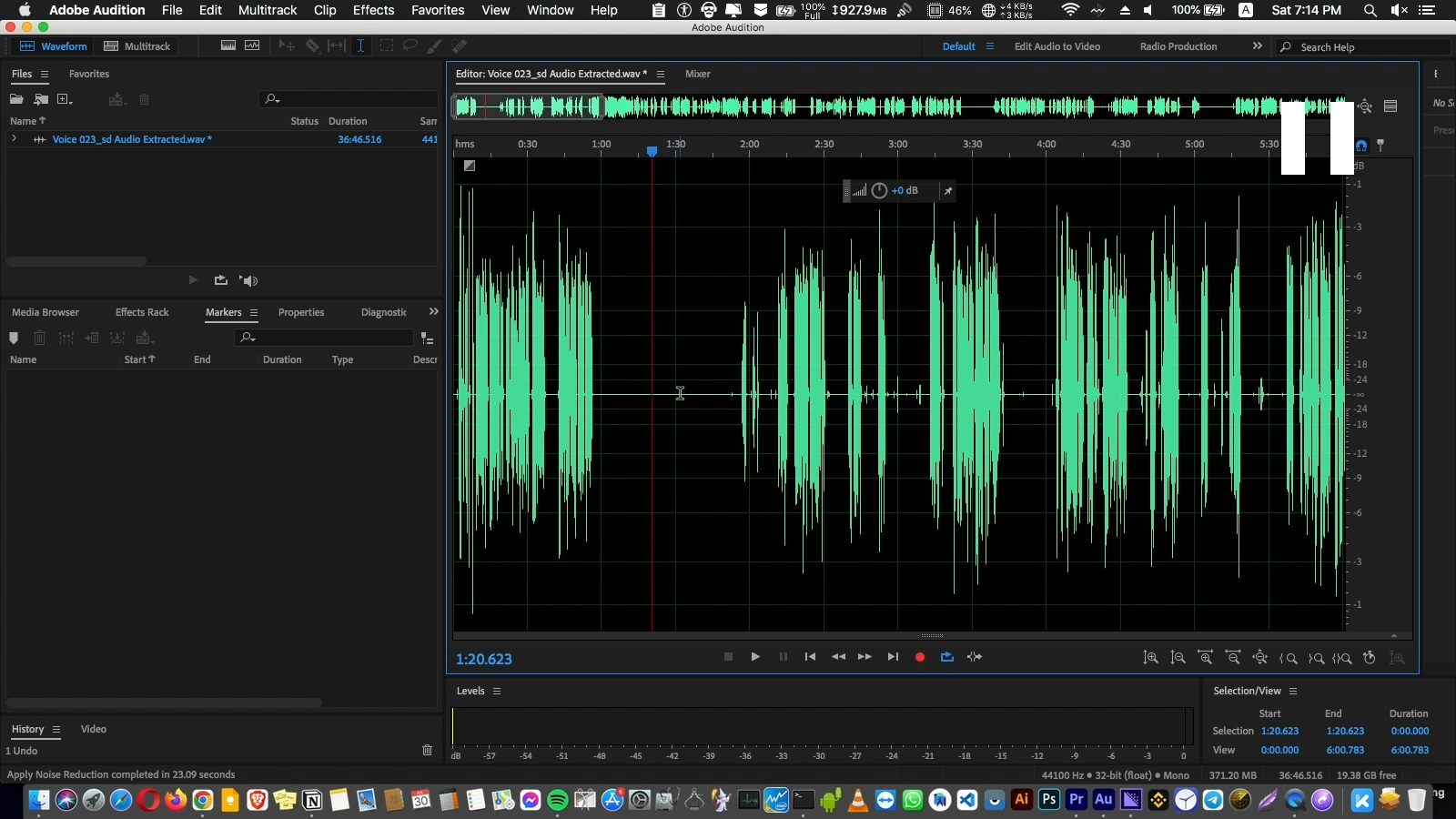Adjust HUD volume knob +0 dB
The width and height of the screenshot is (1456, 819).
(879, 190)
